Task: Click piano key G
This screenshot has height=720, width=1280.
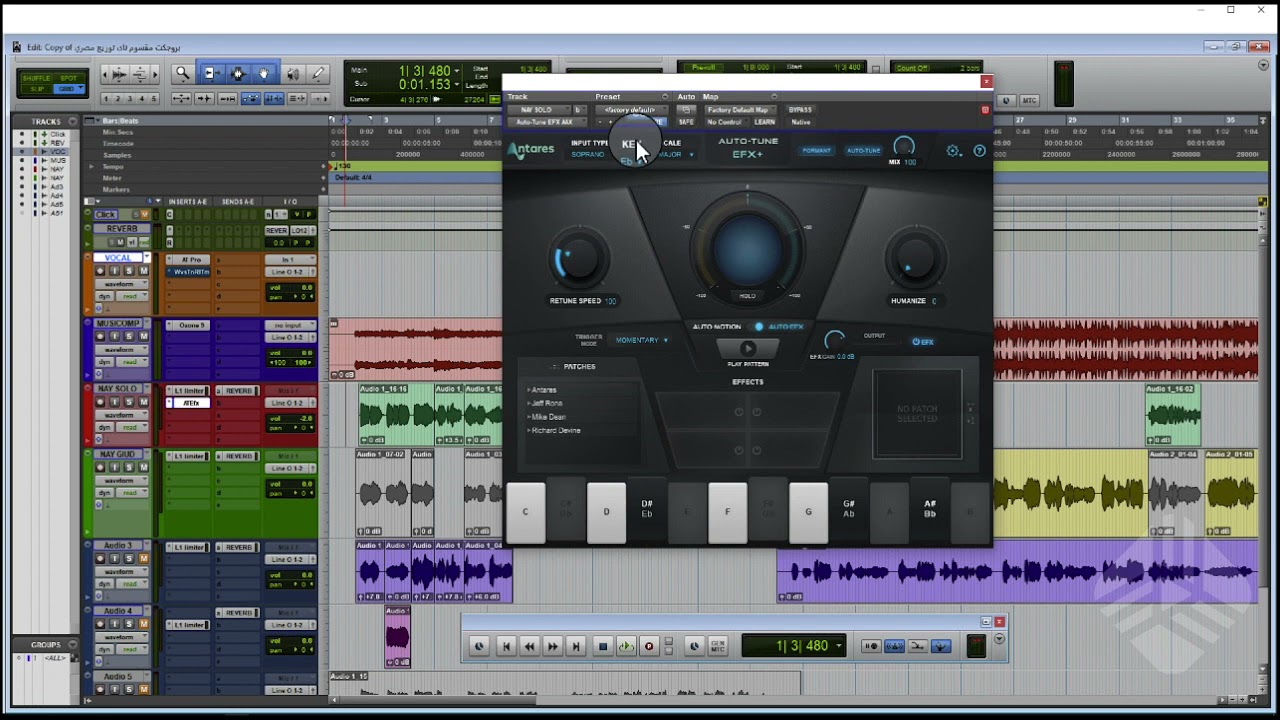Action: click(808, 512)
